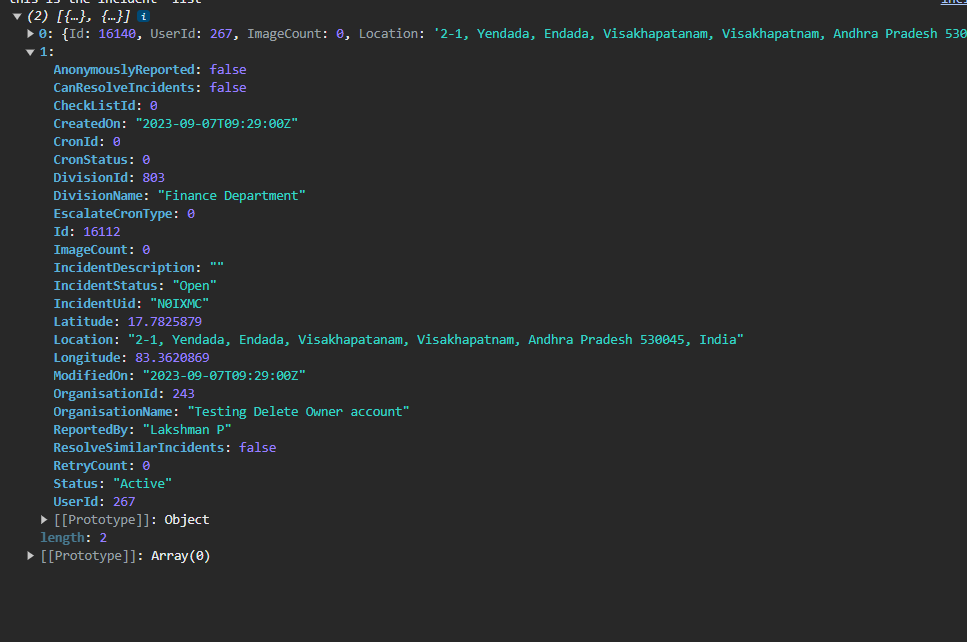Select the IncidentStatus "Open" value
The image size is (967, 642).
click(x=194, y=286)
